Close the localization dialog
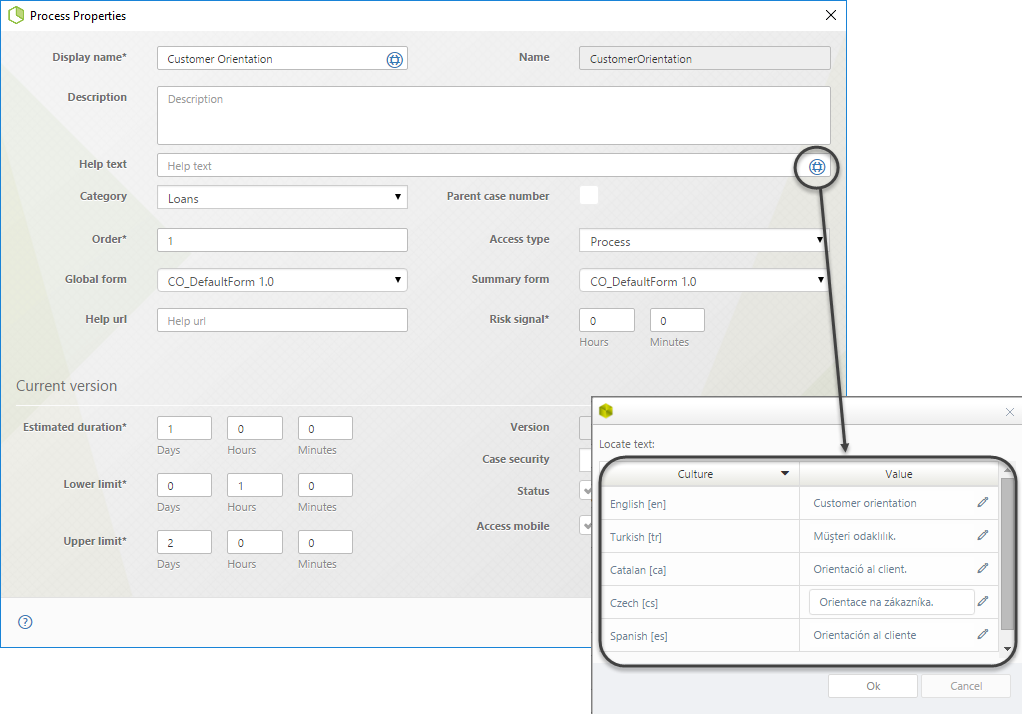The image size is (1022, 714). (1010, 412)
